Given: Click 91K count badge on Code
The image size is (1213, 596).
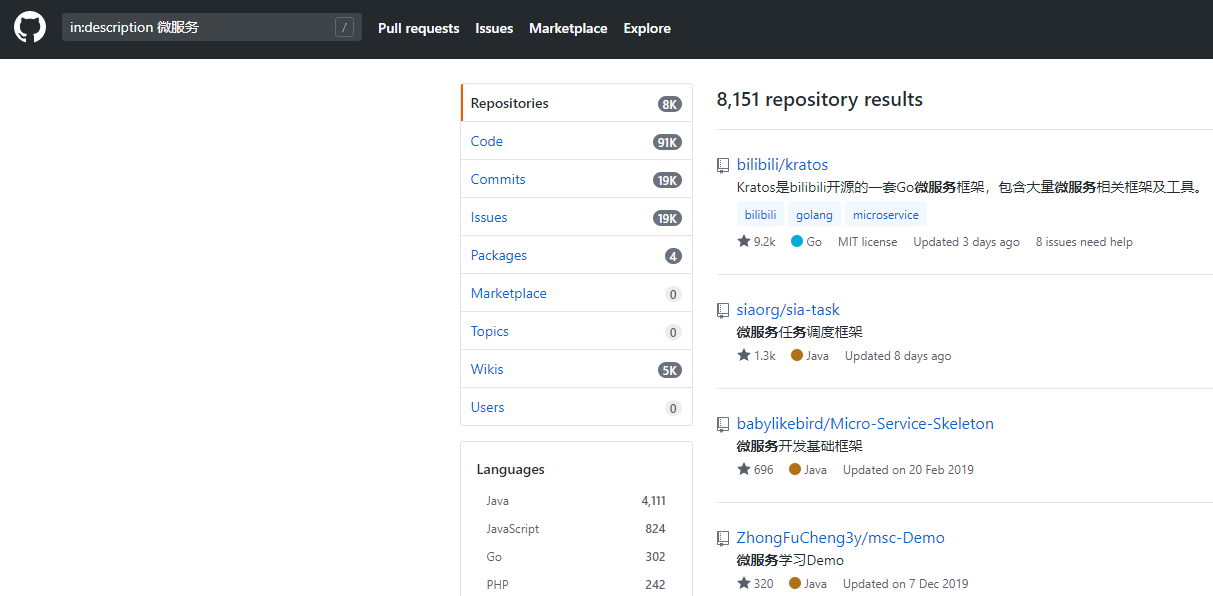Looking at the screenshot, I should [x=667, y=142].
